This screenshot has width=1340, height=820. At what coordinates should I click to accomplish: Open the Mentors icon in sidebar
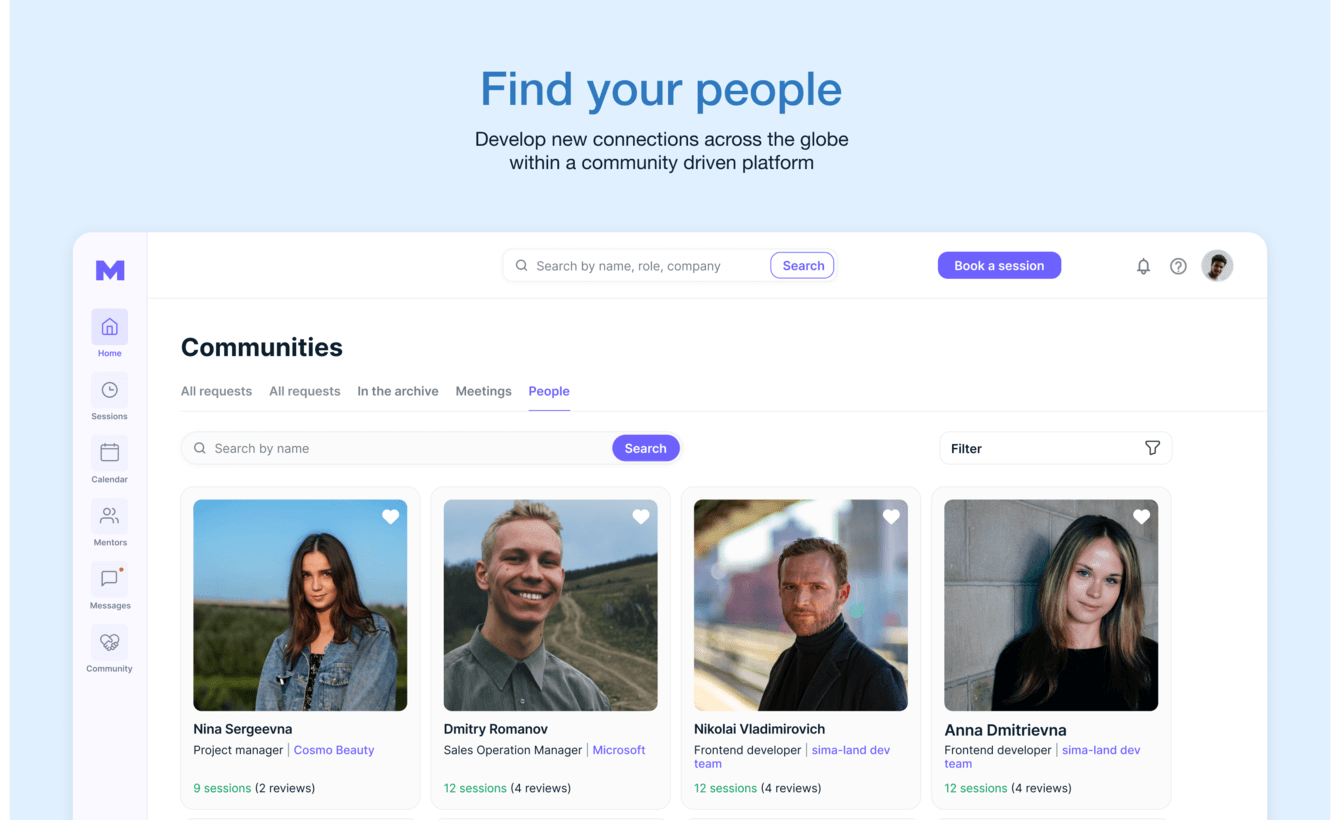coord(109,516)
